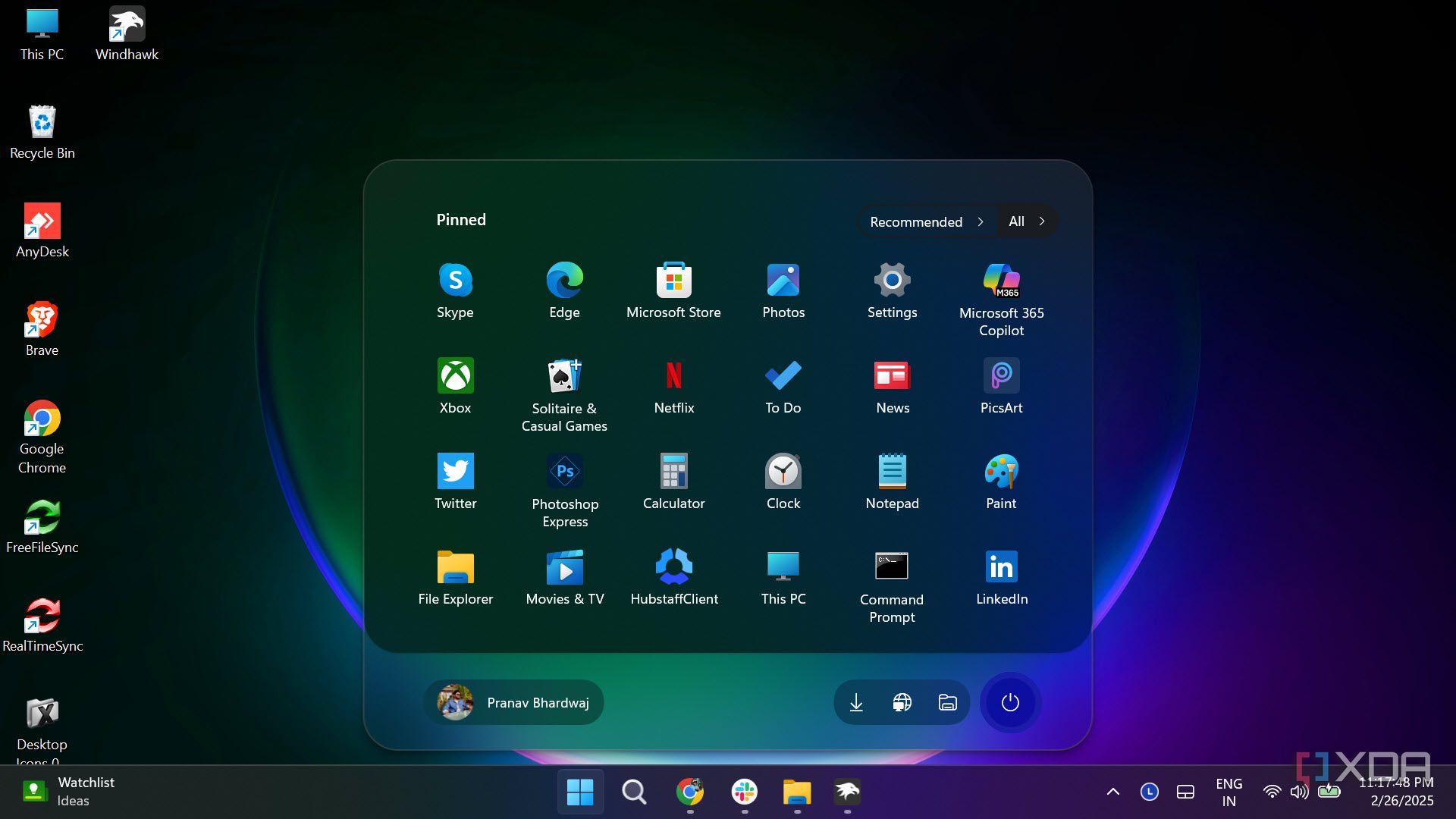Open clock and date in taskbar
This screenshot has height=819, width=1456.
point(1397,792)
